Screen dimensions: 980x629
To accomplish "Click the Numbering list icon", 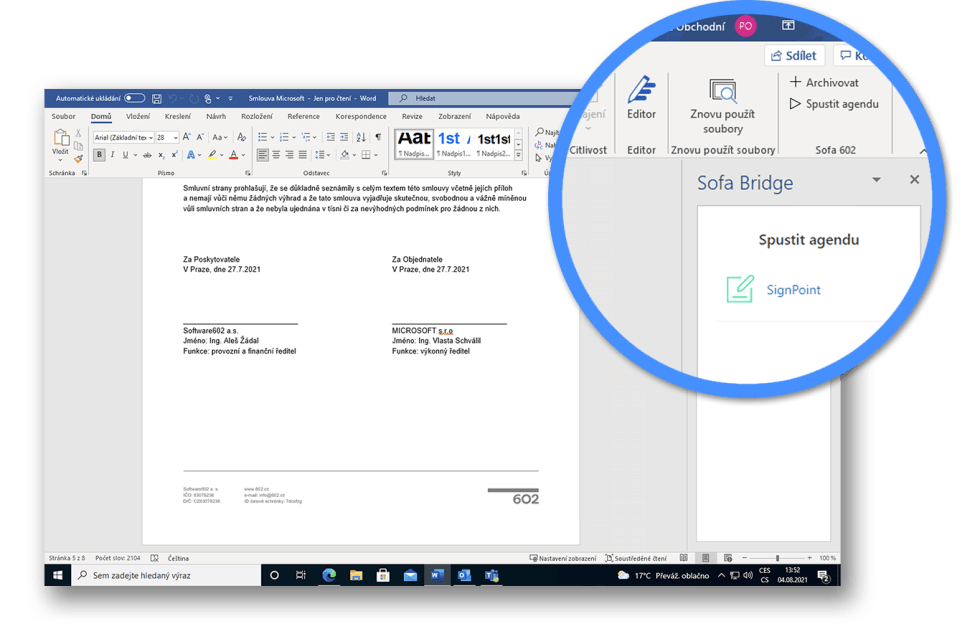I will click(x=284, y=137).
